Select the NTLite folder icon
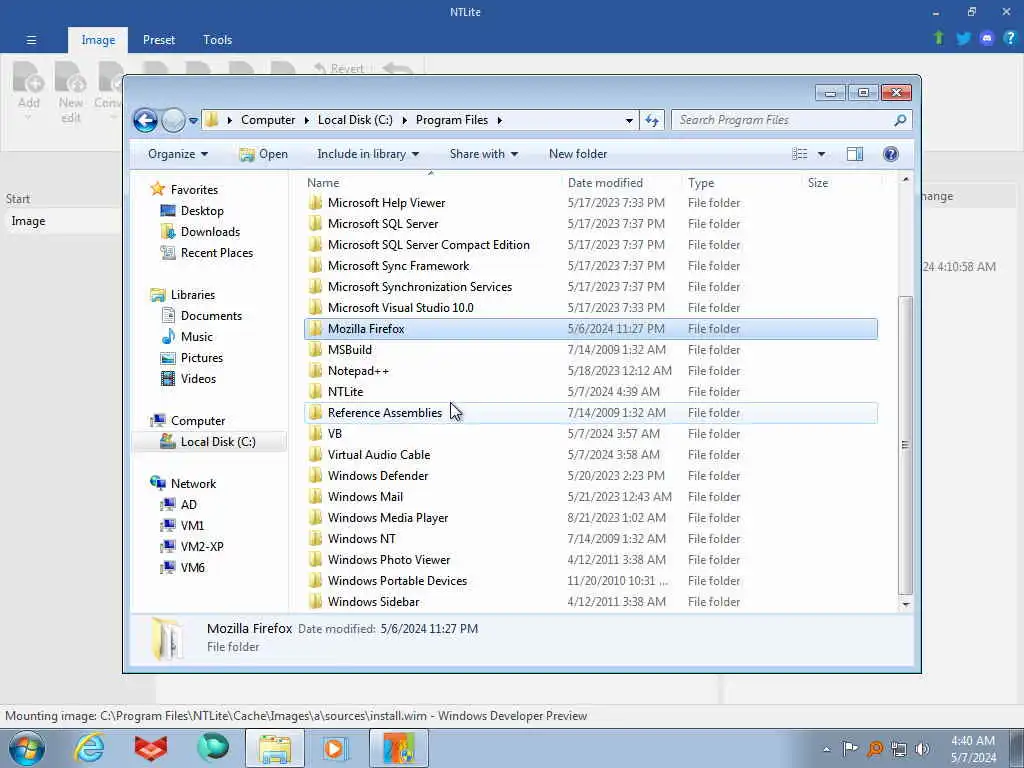Viewport: 1024px width, 768px height. (x=315, y=391)
